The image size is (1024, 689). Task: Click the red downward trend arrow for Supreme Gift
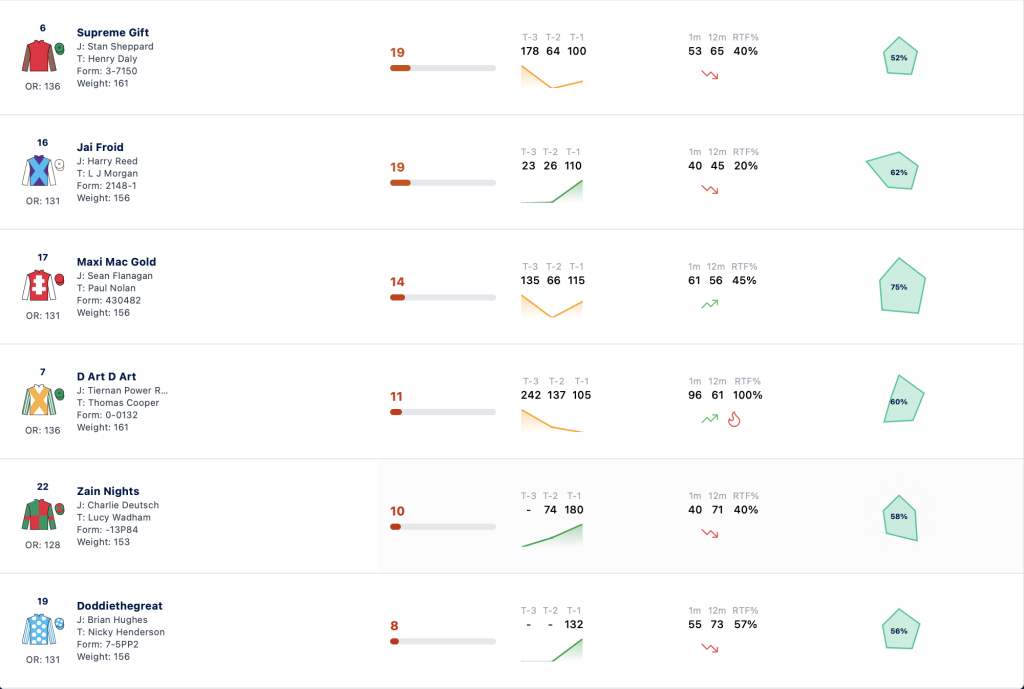710,75
